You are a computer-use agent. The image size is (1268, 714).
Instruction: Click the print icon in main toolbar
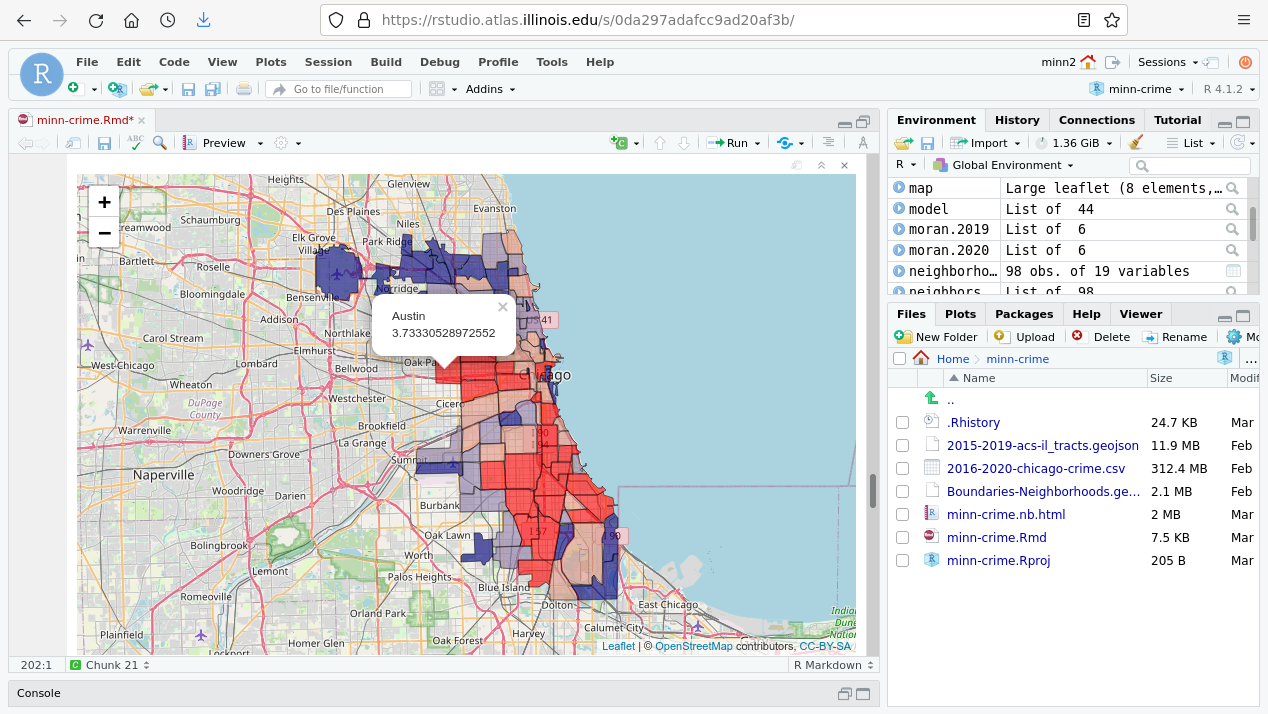coord(243,89)
